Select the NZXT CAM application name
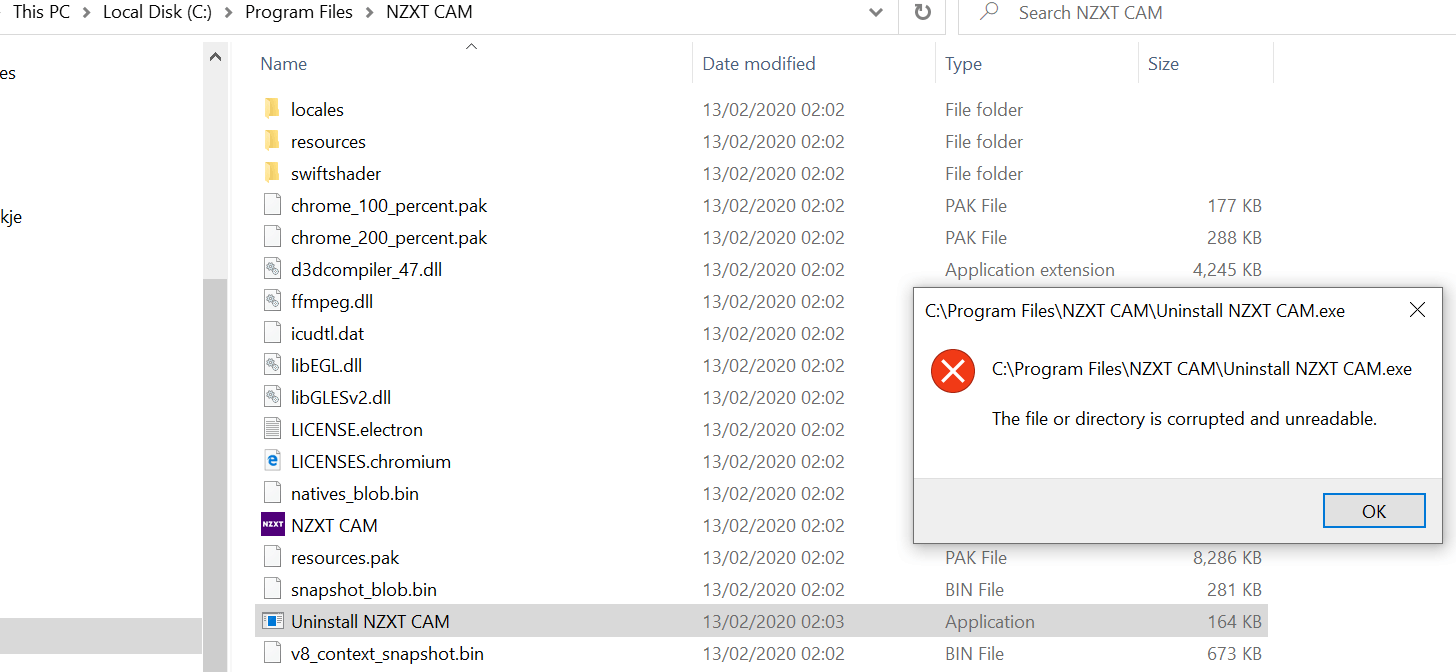 [x=334, y=525]
